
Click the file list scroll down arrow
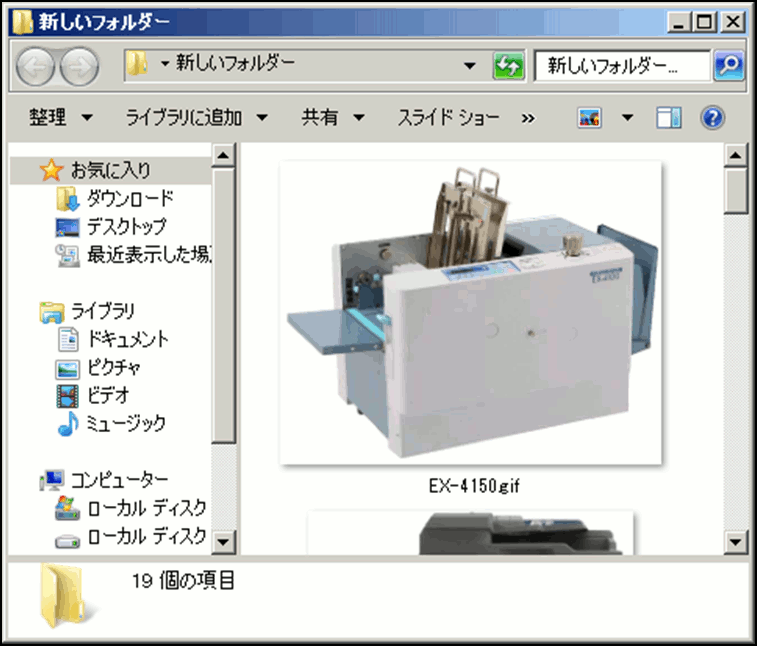[x=737, y=541]
